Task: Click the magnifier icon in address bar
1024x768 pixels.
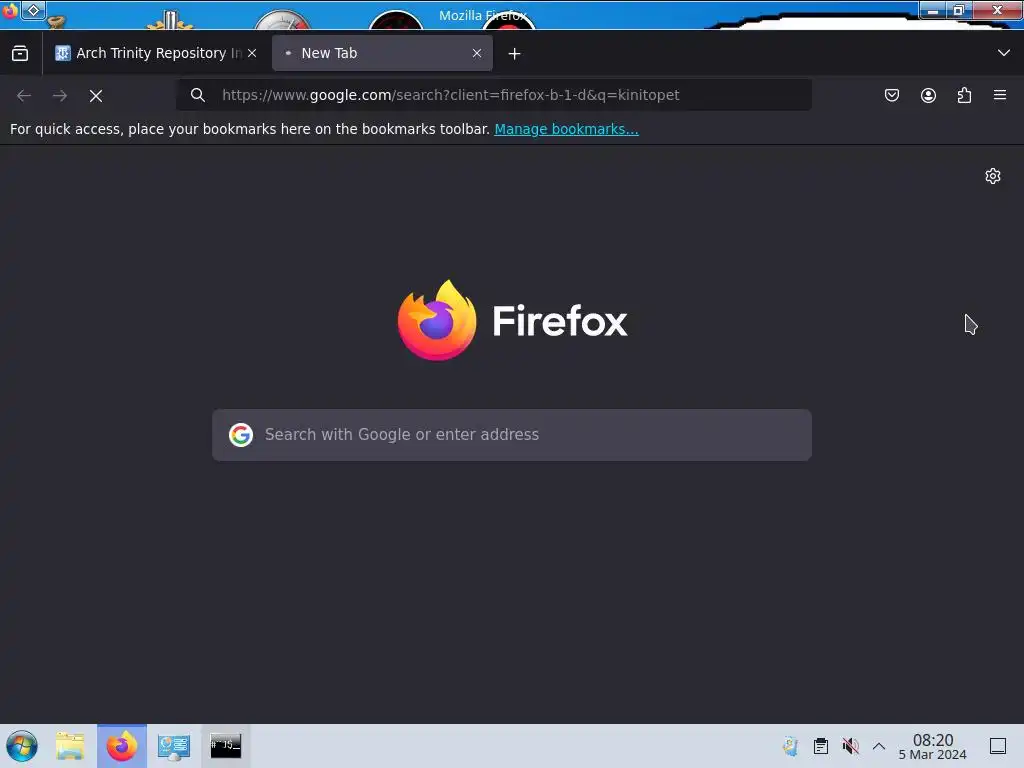Action: [198, 95]
